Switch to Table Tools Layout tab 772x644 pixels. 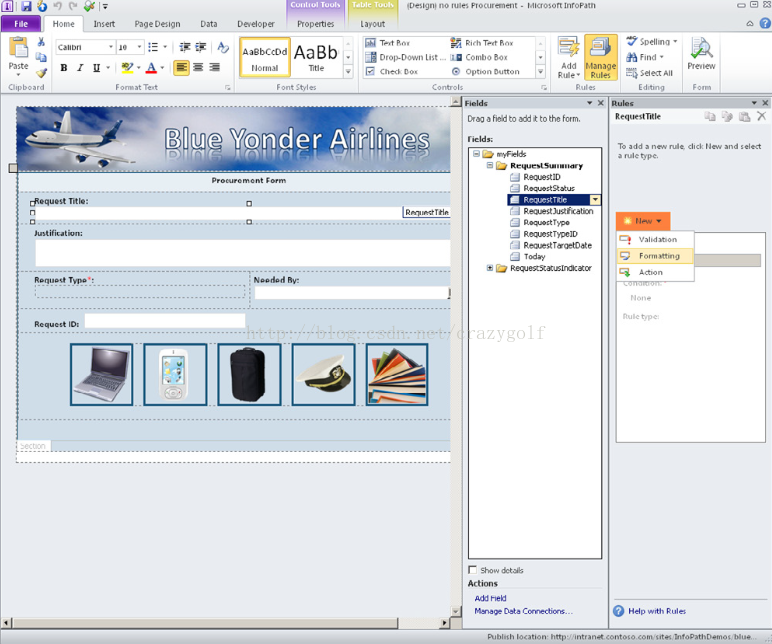[372, 24]
